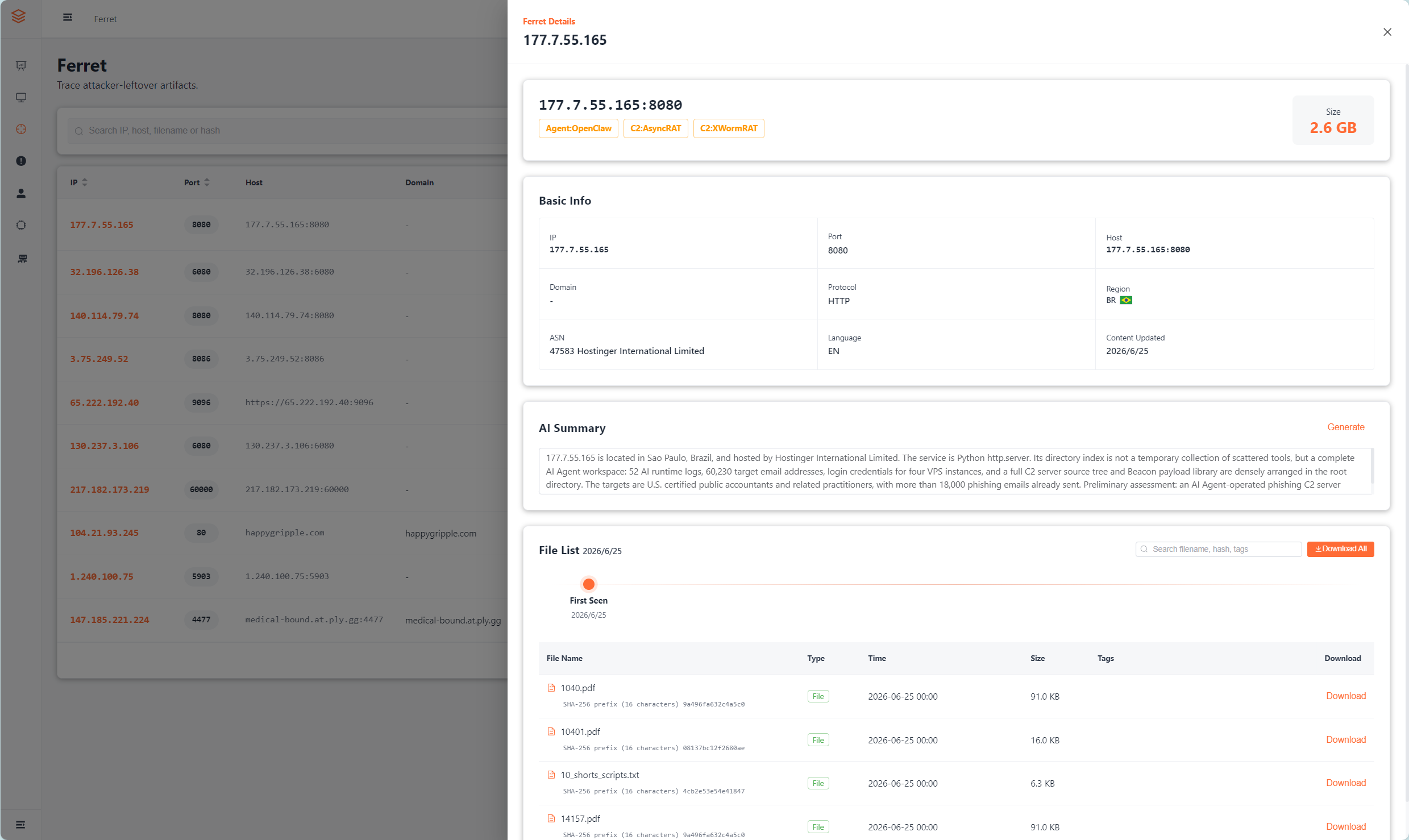Download the 10_shorts_scripts.txt file
This screenshot has width=1409, height=840.
[x=1346, y=783]
